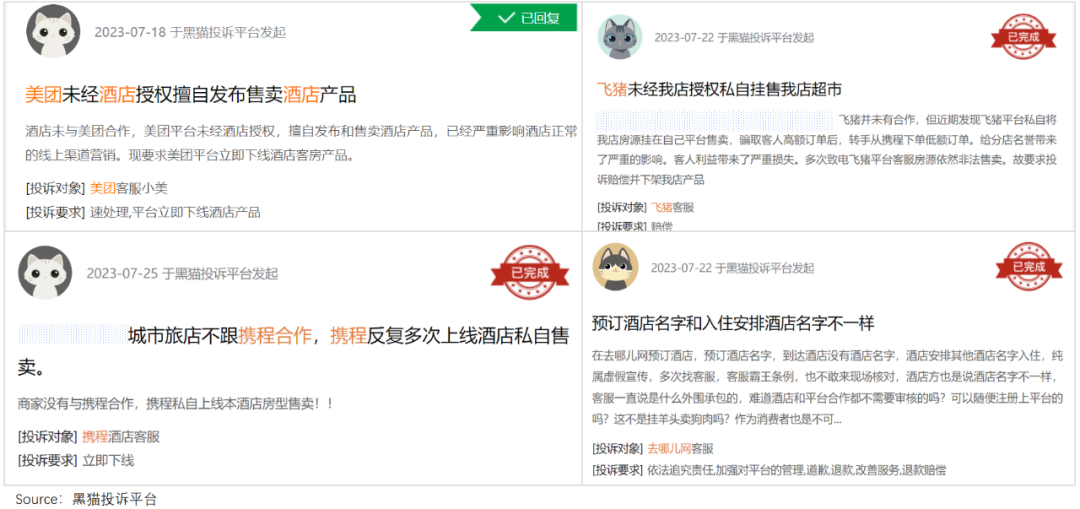Click the green 已回复 status ribbon
The image size is (1080, 509).
tap(523, 18)
